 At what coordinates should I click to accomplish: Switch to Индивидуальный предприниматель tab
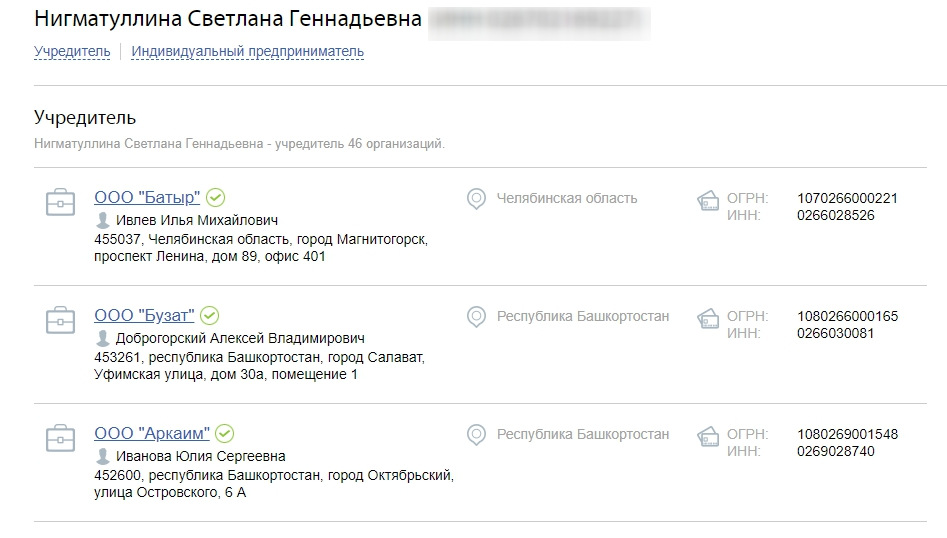point(248,52)
